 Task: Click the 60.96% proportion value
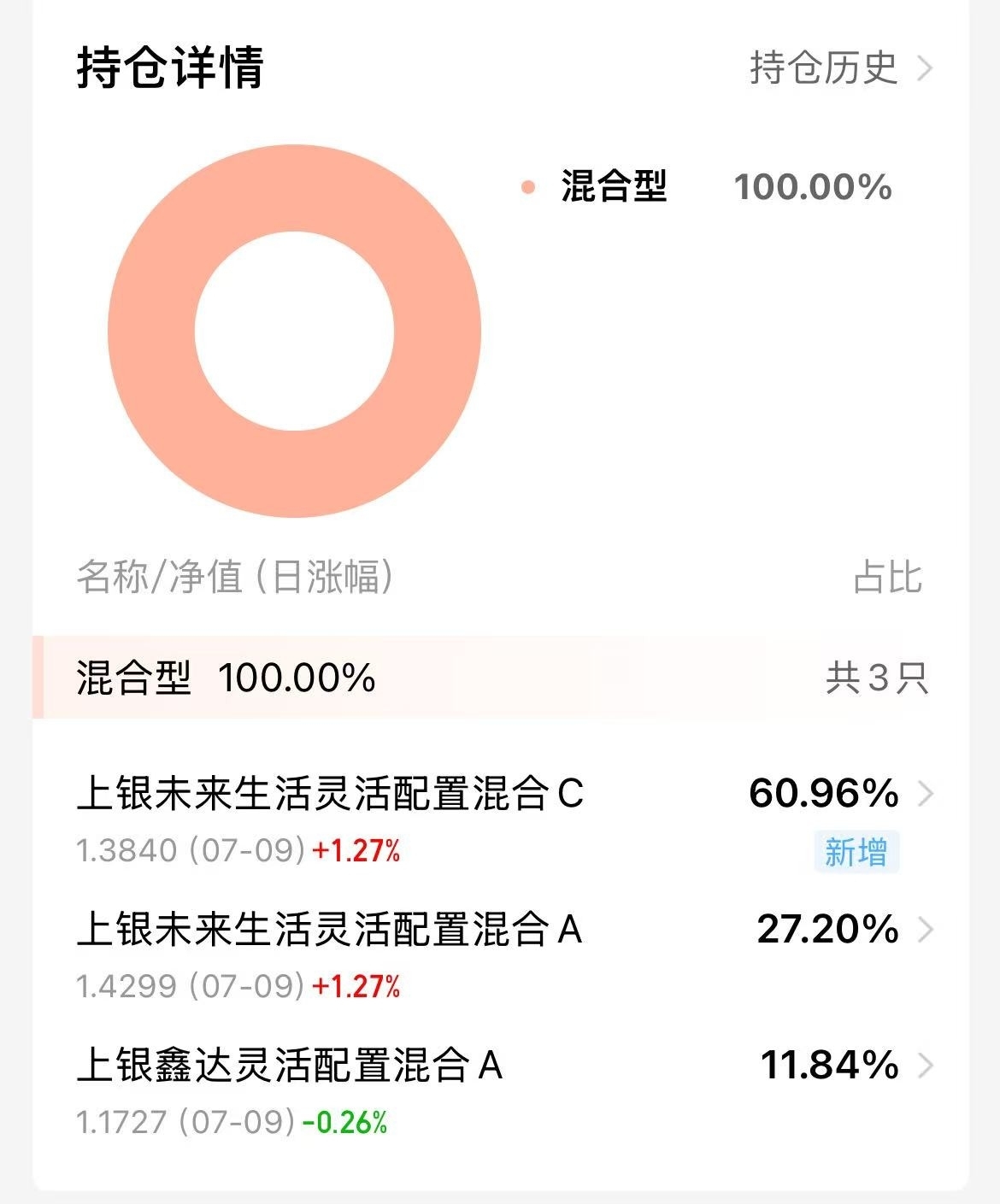pyautogui.click(x=824, y=793)
